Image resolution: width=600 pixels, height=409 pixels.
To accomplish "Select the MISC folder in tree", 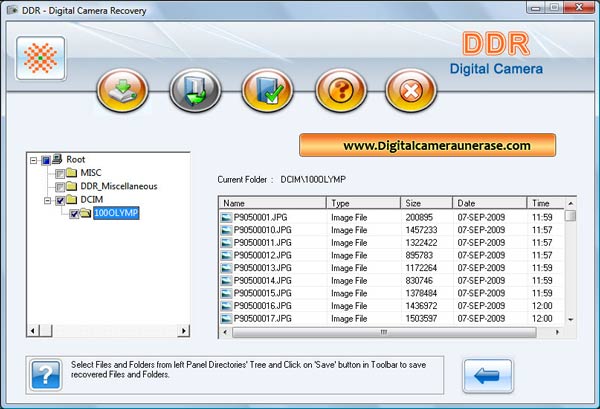I will [91, 173].
